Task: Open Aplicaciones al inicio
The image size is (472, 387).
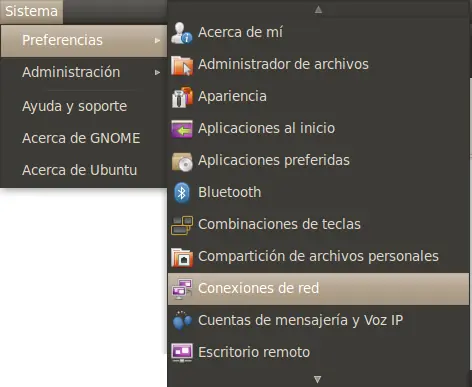Action: (x=318, y=129)
